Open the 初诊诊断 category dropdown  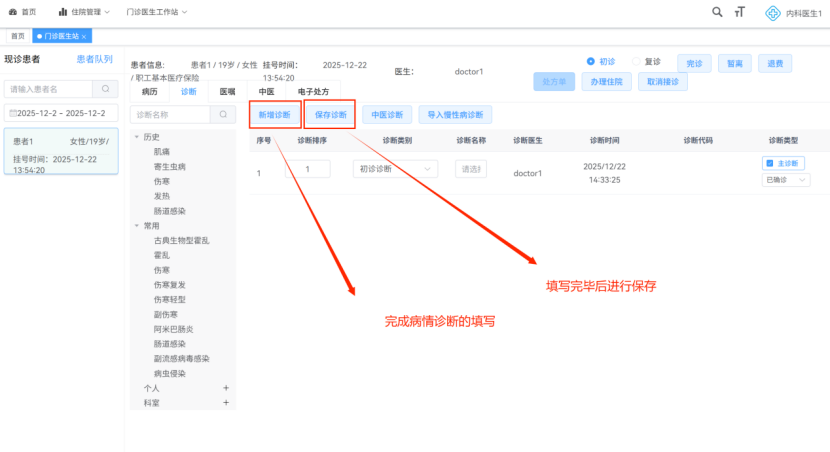point(395,170)
